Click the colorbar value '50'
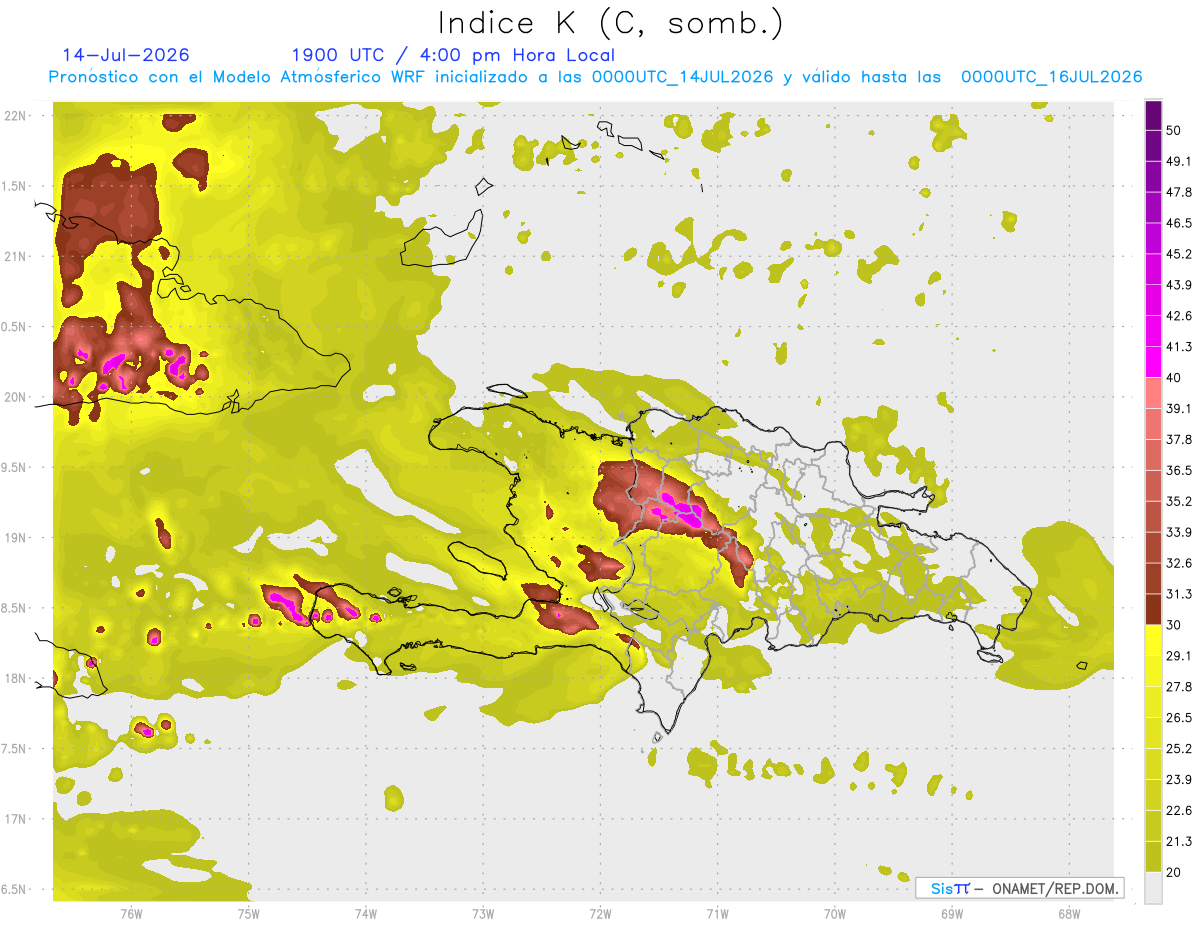This screenshot has height=927, width=1200. 1175,131
